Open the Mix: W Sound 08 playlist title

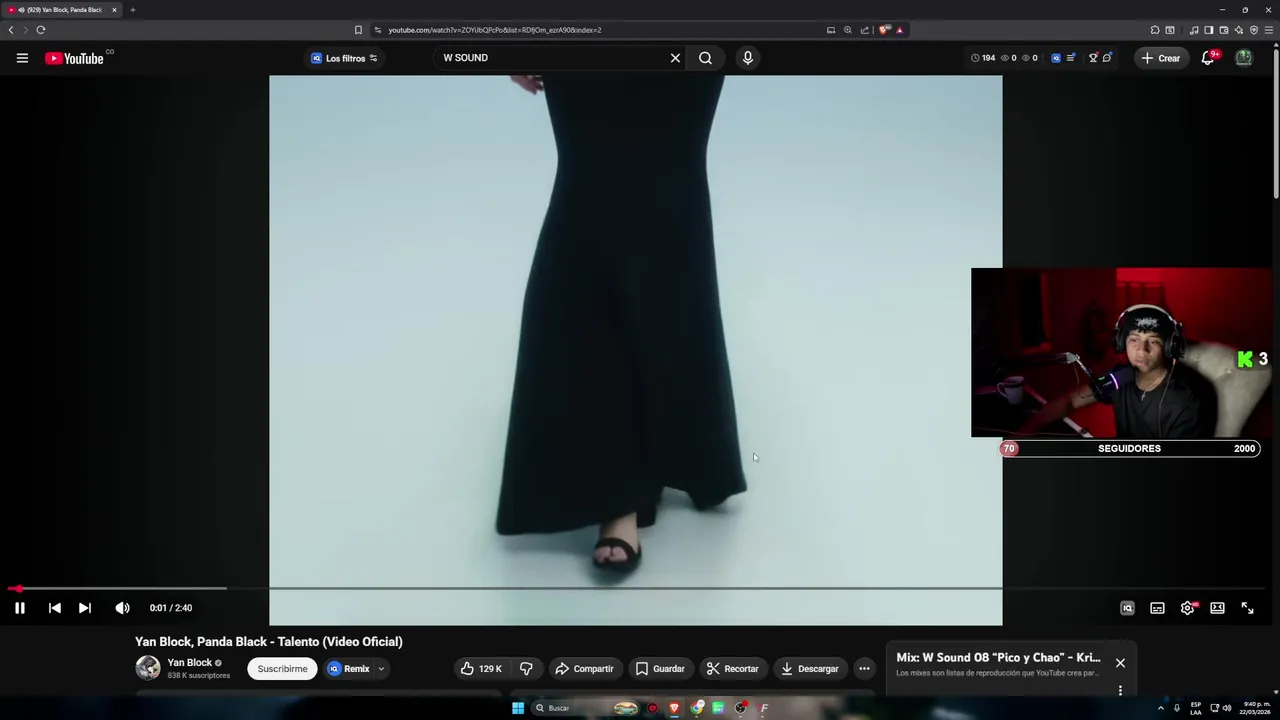click(998, 658)
